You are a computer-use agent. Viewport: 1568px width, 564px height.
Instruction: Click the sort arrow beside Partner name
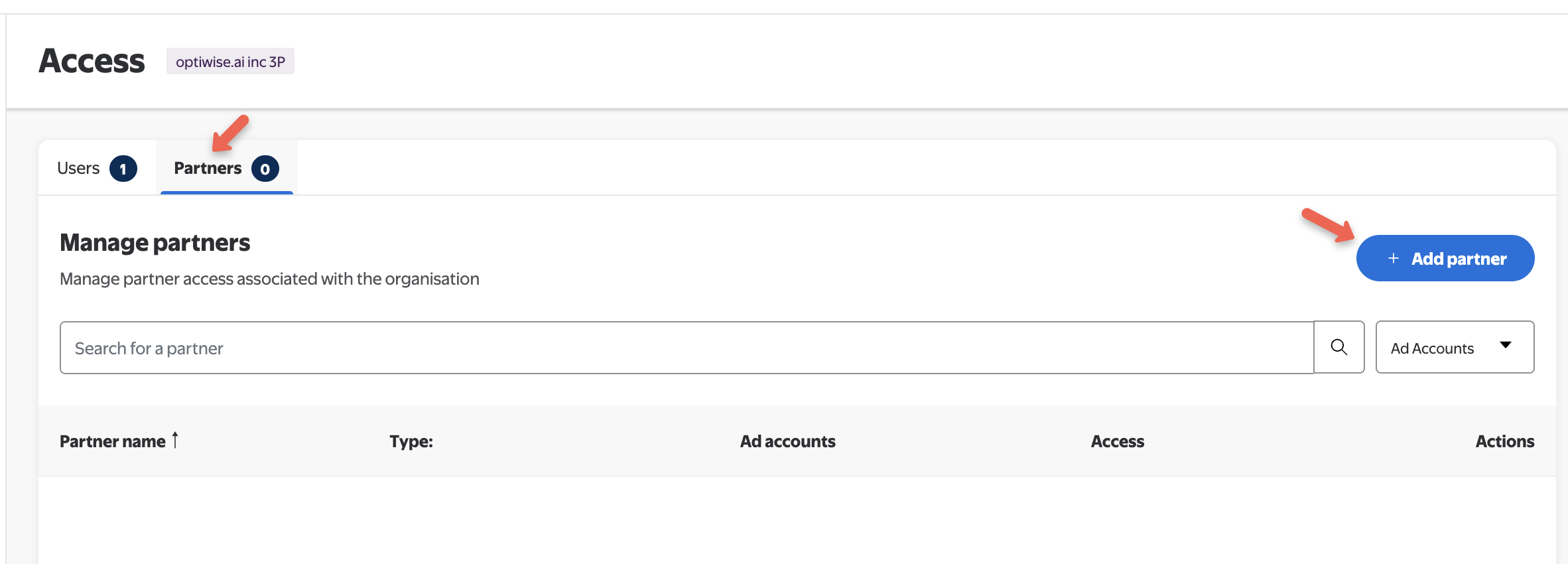pyautogui.click(x=175, y=440)
